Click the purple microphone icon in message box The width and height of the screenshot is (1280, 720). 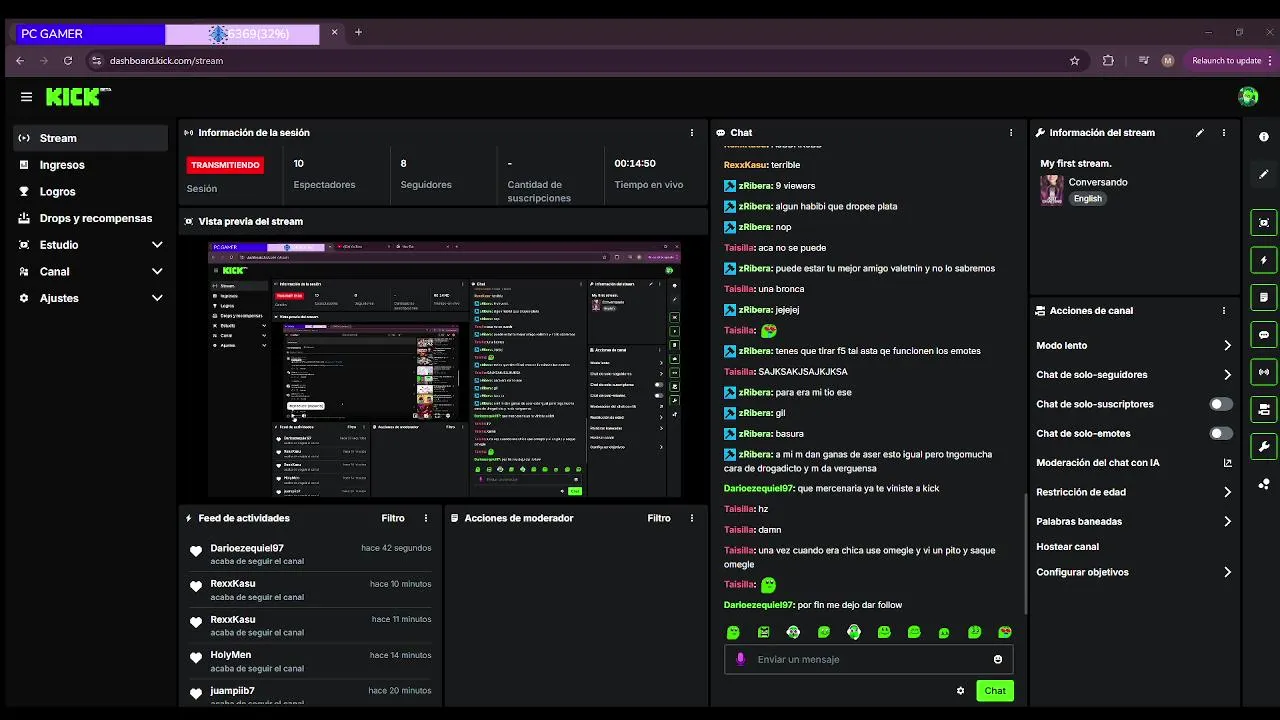click(741, 659)
